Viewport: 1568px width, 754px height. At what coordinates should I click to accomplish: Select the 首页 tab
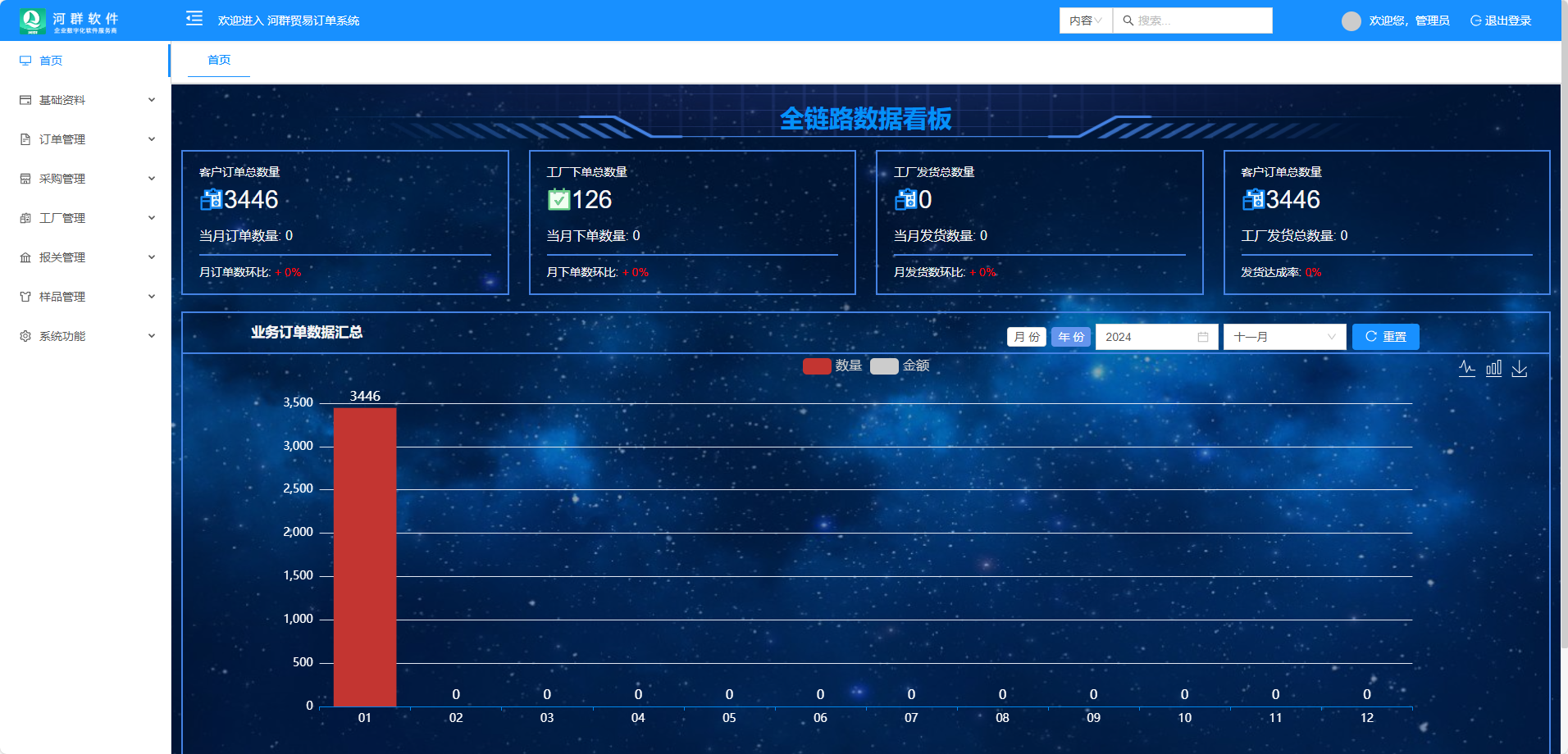coord(219,60)
